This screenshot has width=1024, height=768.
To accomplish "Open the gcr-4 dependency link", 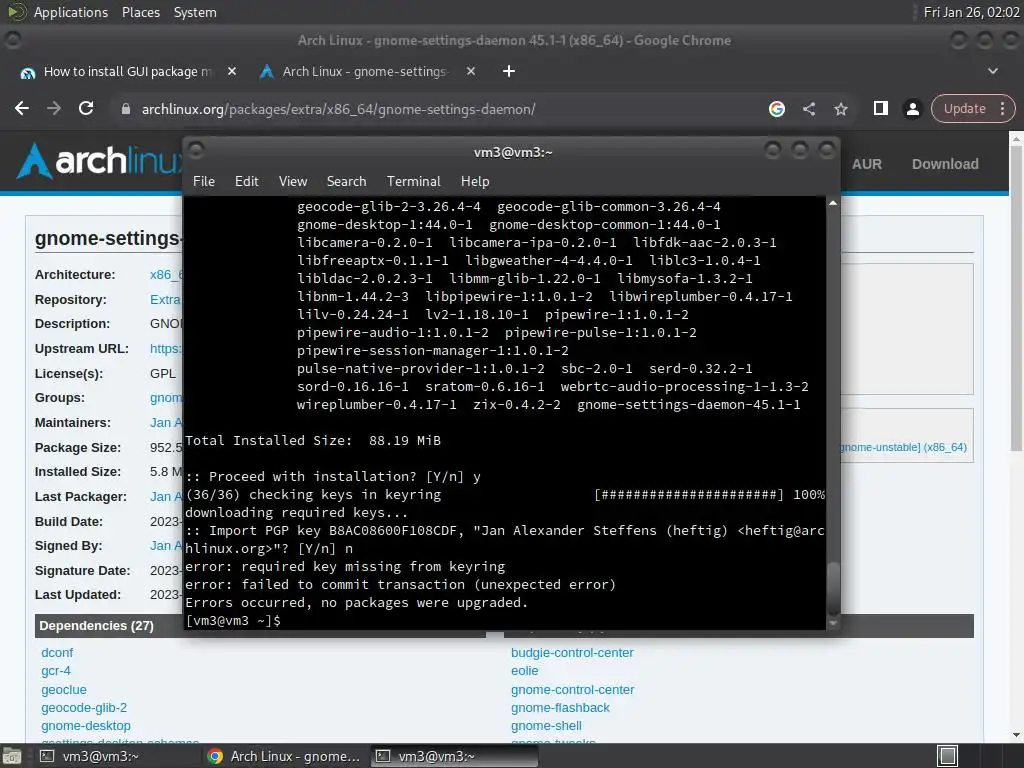I will click(x=56, y=671).
